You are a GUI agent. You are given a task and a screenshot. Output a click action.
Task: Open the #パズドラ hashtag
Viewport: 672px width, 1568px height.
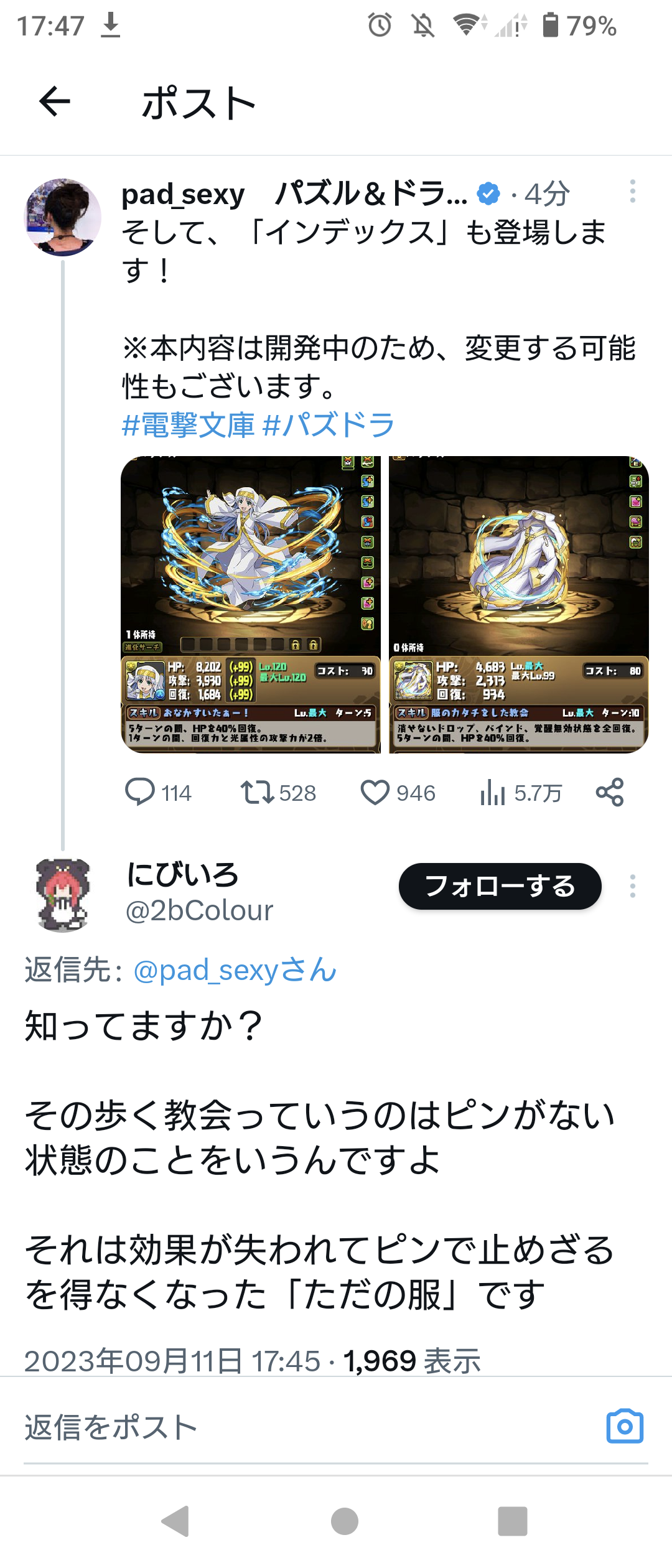tap(329, 425)
